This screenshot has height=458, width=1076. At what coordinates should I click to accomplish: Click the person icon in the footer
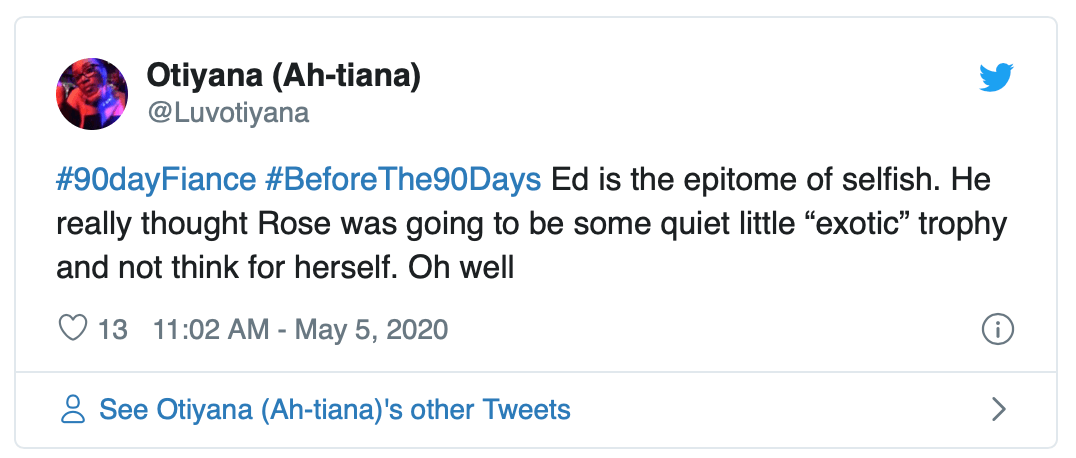[x=73, y=409]
